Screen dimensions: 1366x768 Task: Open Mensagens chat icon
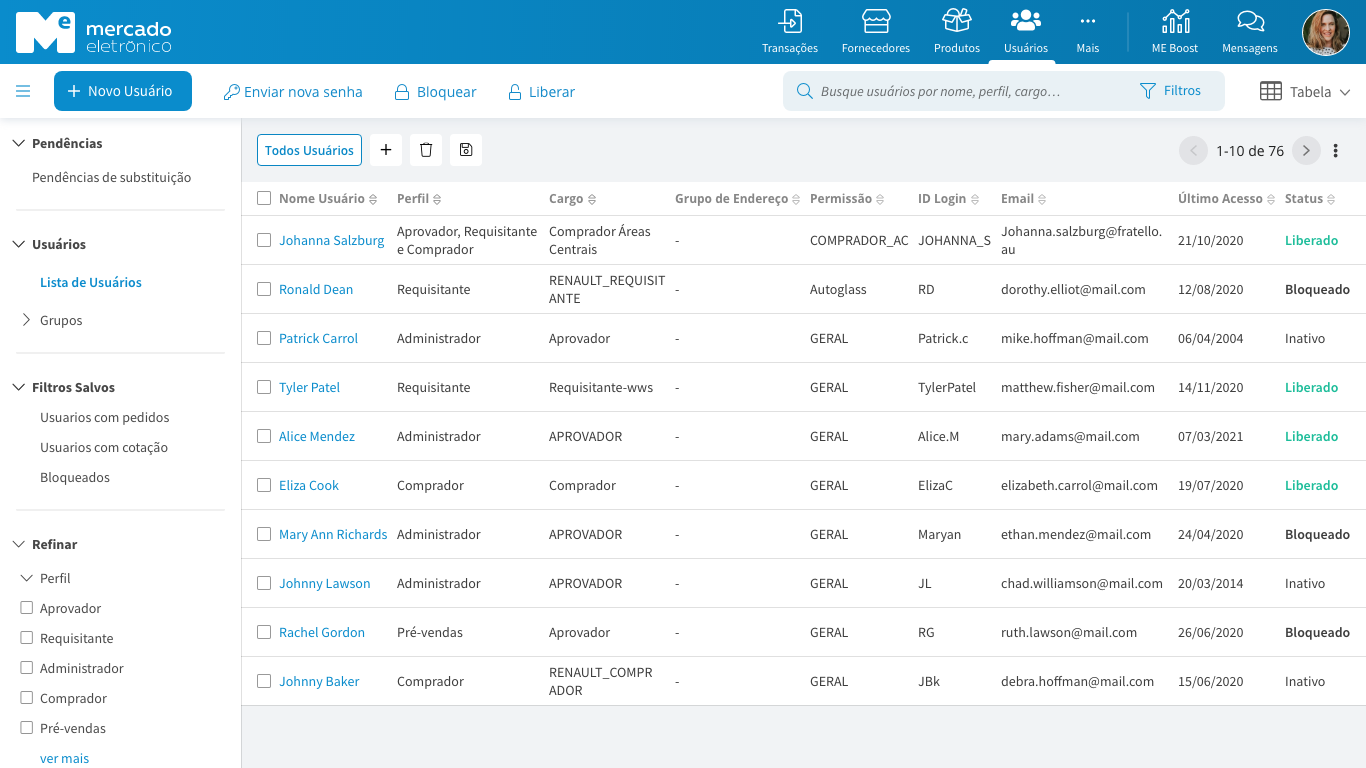(x=1250, y=21)
